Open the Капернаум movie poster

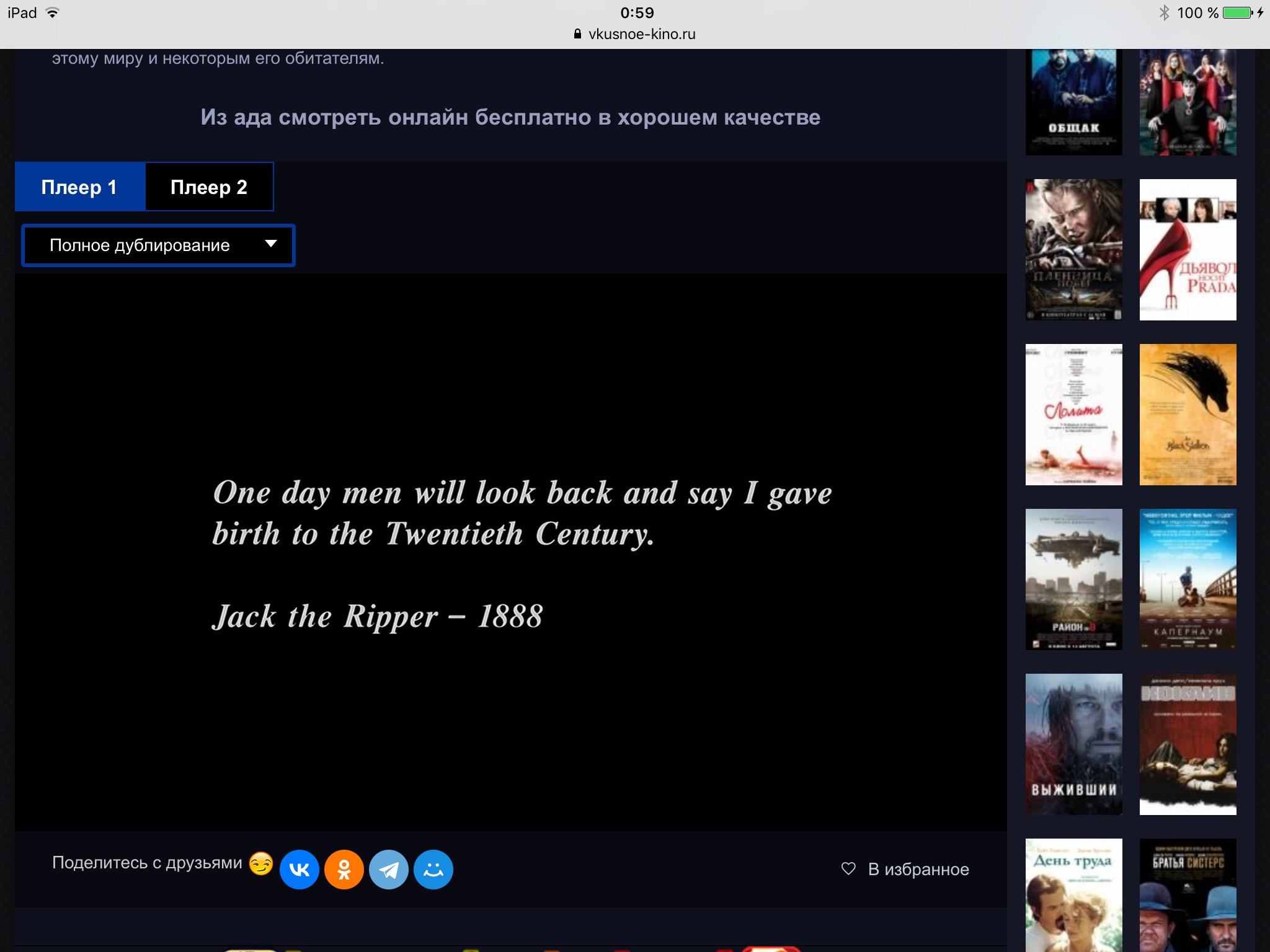coord(1188,579)
